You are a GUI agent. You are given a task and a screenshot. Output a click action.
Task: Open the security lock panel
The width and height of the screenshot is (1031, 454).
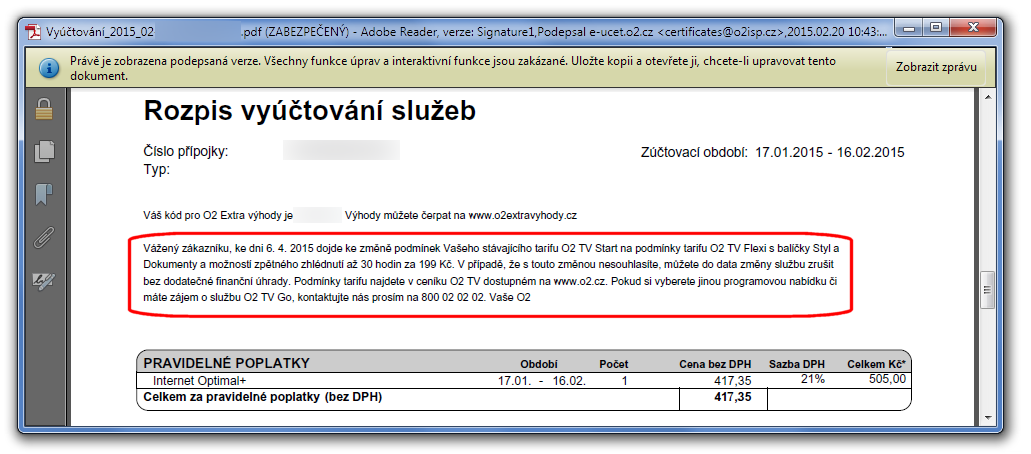tap(44, 109)
